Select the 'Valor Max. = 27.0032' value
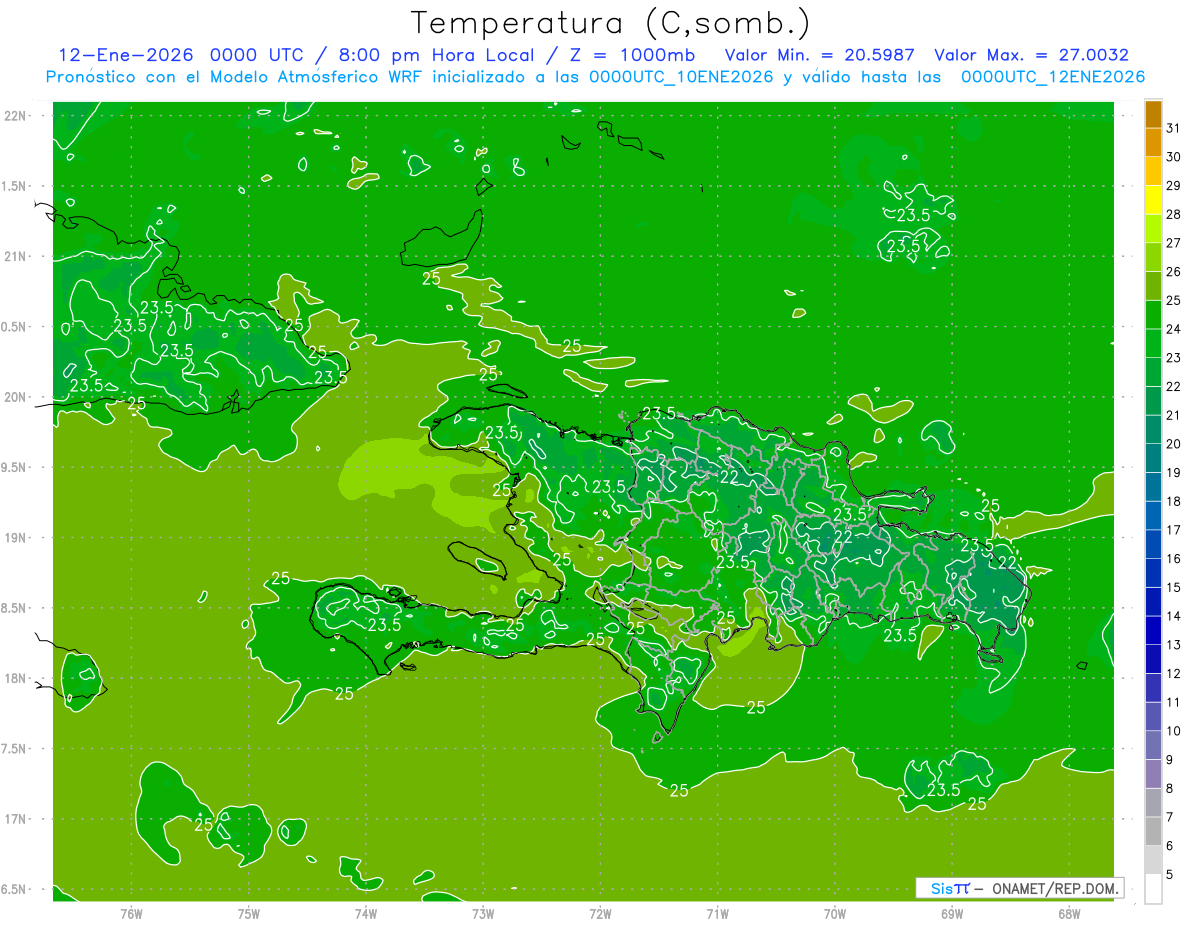The image size is (1200, 927). 1032,55
